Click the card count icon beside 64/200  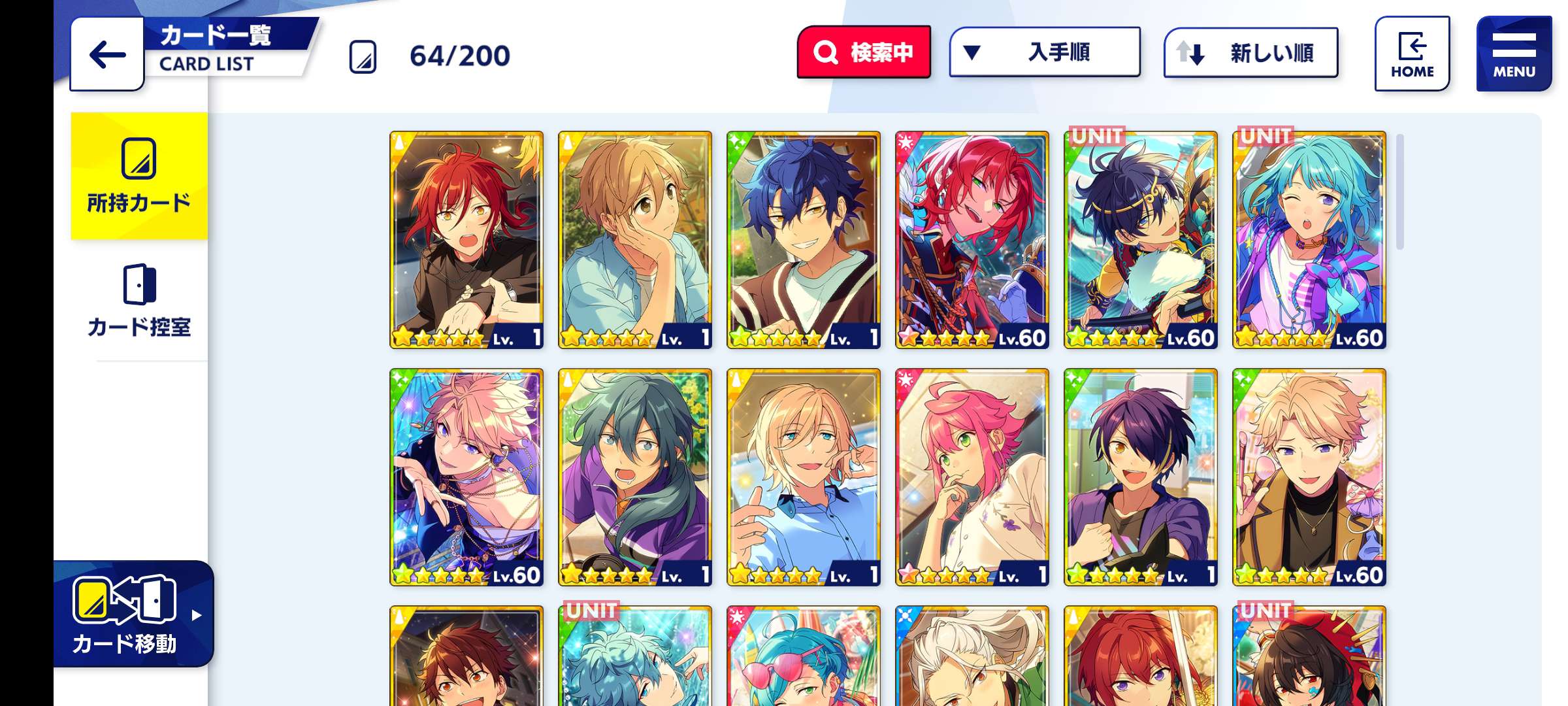coord(363,56)
